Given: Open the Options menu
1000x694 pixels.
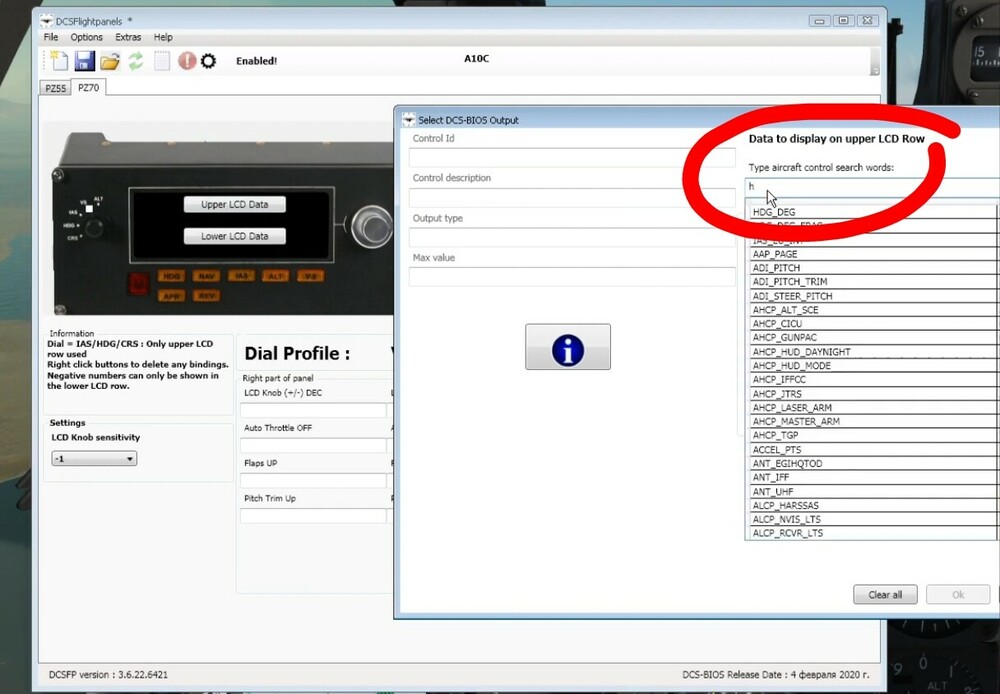Looking at the screenshot, I should [86, 37].
